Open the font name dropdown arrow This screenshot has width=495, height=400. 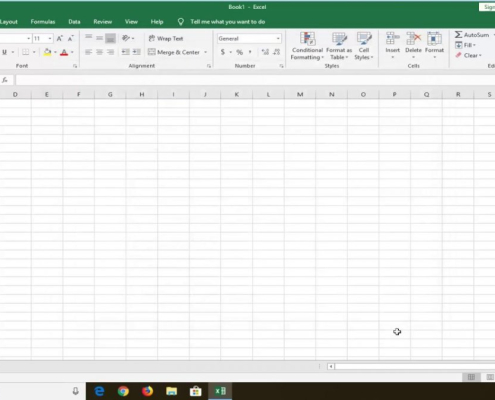pos(28,39)
